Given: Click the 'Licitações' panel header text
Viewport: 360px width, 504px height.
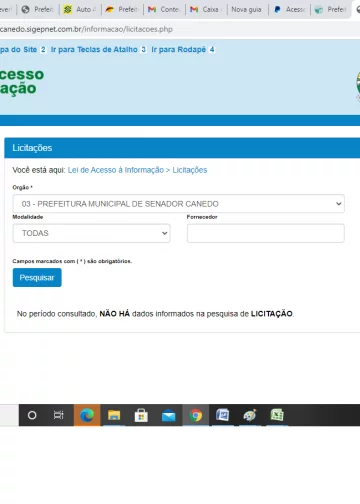Looking at the screenshot, I should [32, 148].
